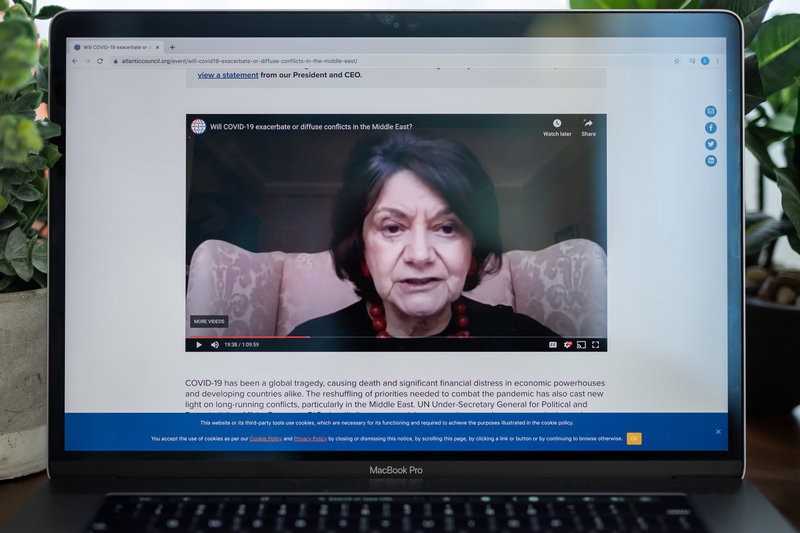Add video to Watch later

pyautogui.click(x=557, y=128)
